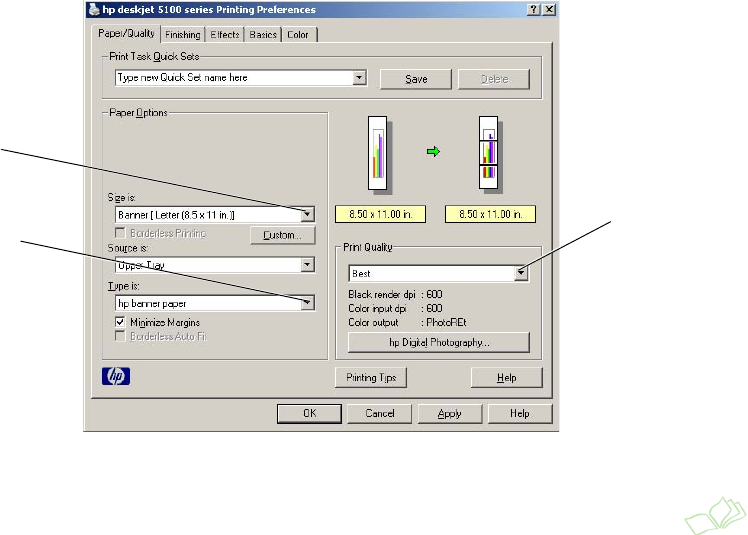
Task: Click the original page preview thumbnail
Action: coord(379,154)
